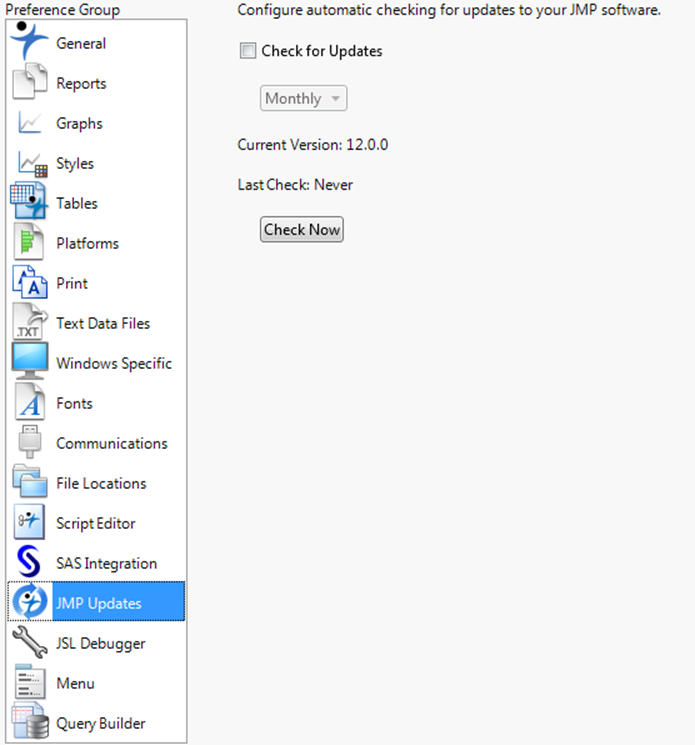Click the Graphs line chart icon
Viewport: 695px width, 745px height.
pyautogui.click(x=29, y=123)
